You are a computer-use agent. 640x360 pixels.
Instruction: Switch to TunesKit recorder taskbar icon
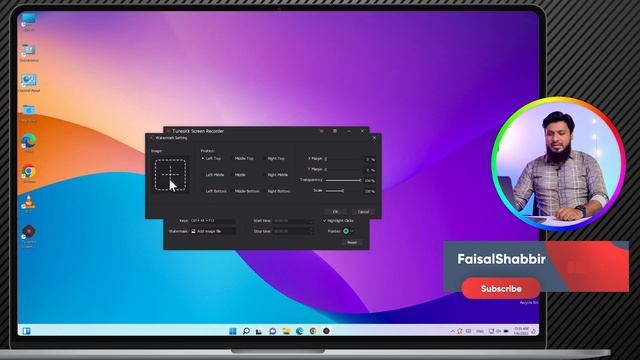(x=327, y=331)
